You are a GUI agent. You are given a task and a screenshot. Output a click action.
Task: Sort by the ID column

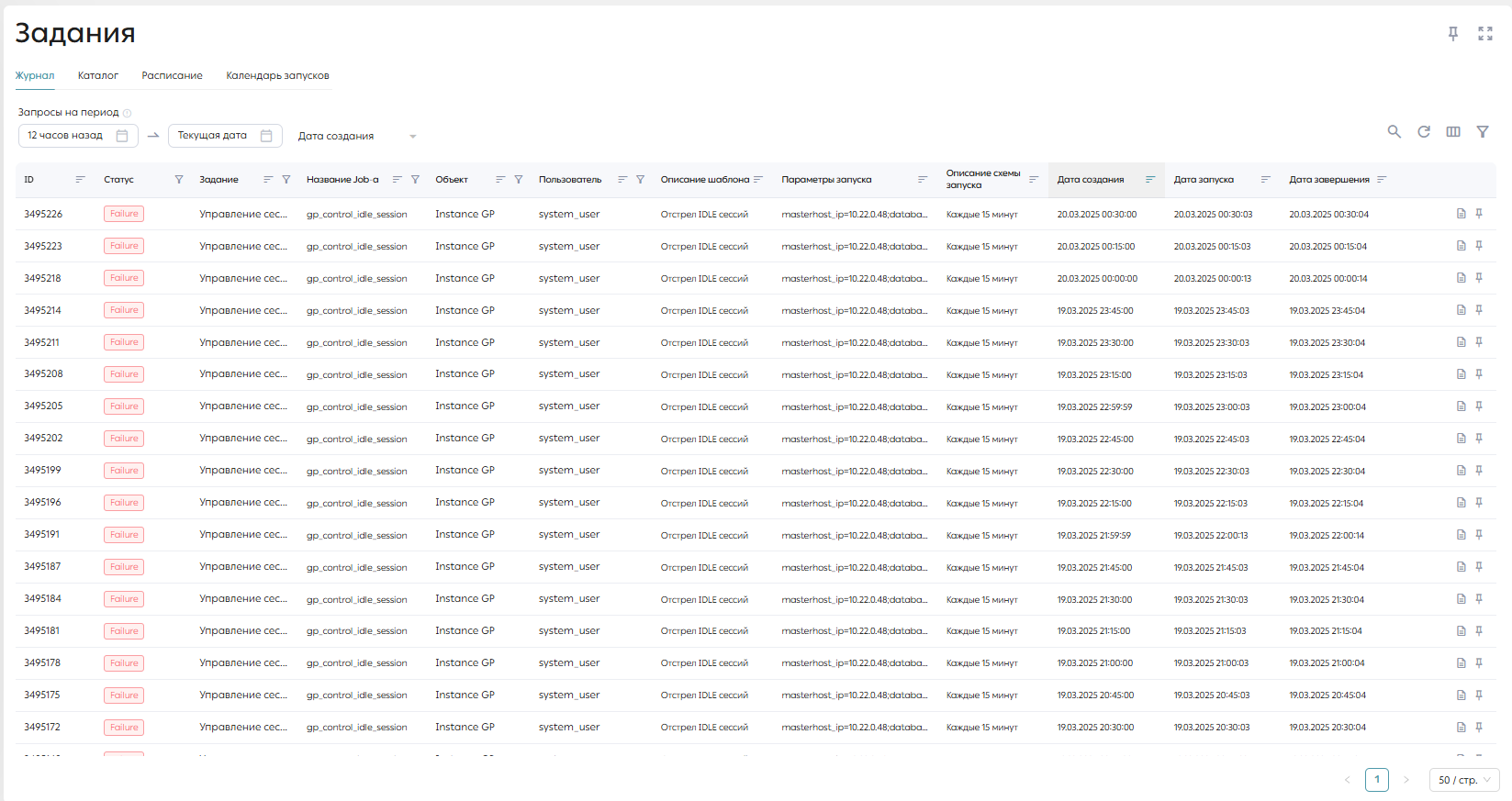[81, 180]
